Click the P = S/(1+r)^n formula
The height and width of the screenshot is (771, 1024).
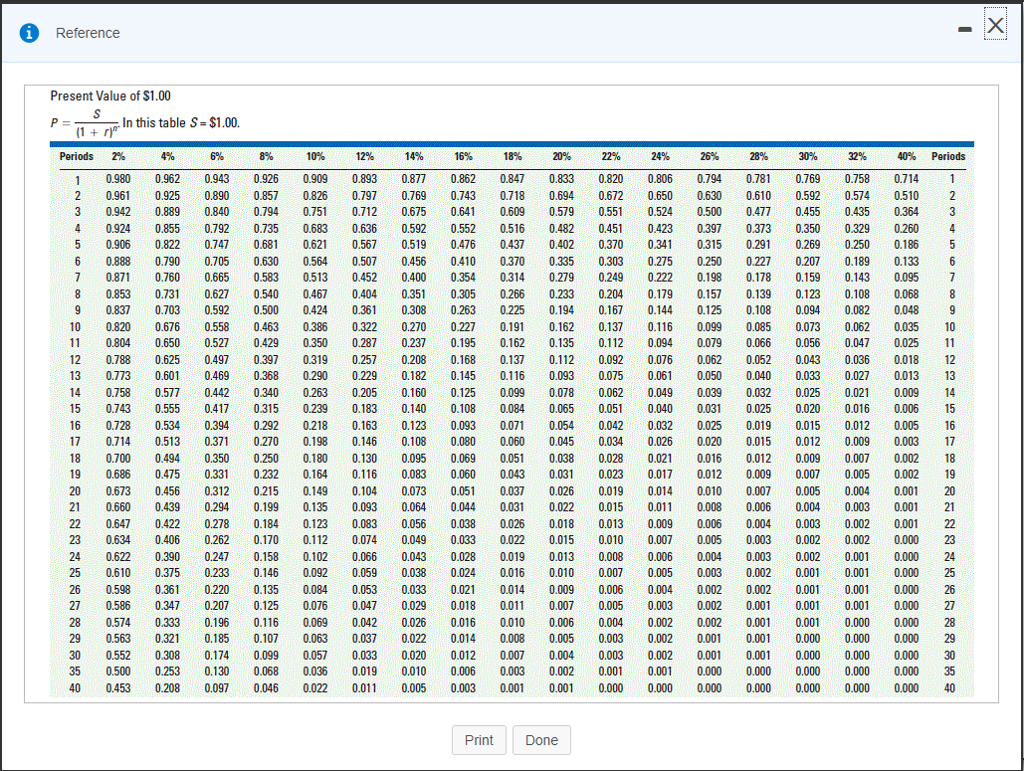click(x=85, y=123)
